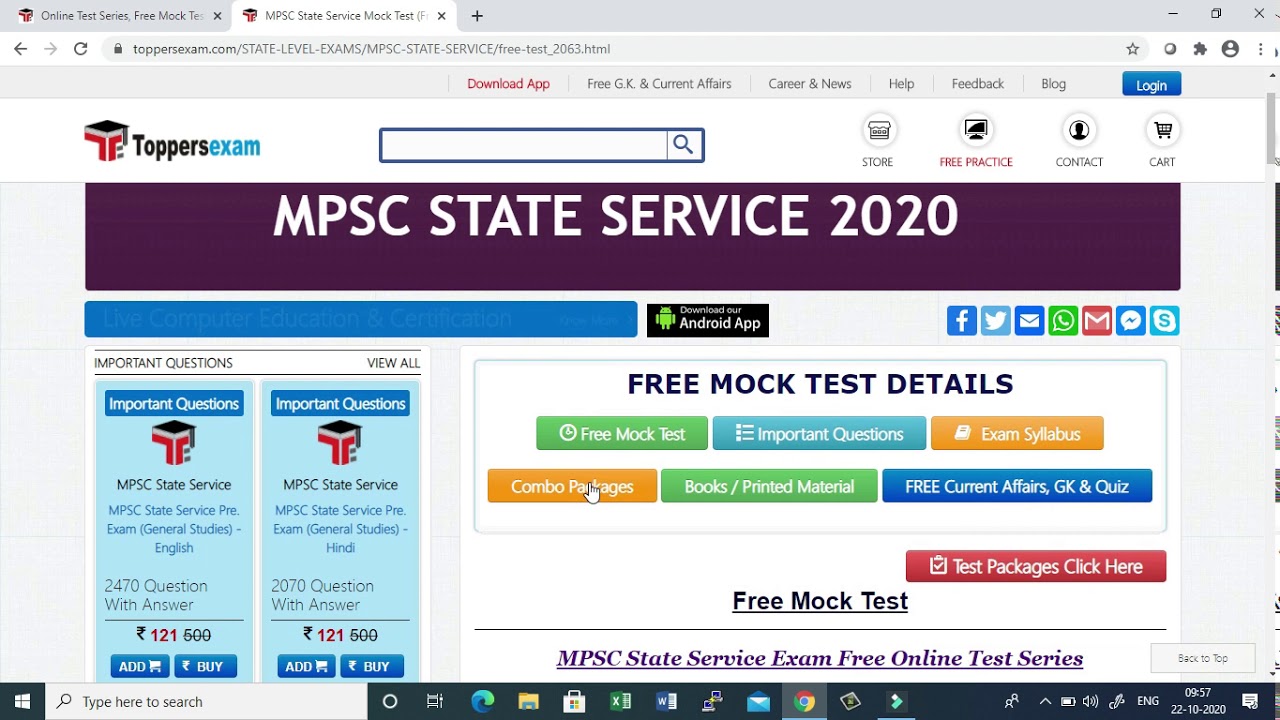Open Download App menu link

[x=508, y=84]
